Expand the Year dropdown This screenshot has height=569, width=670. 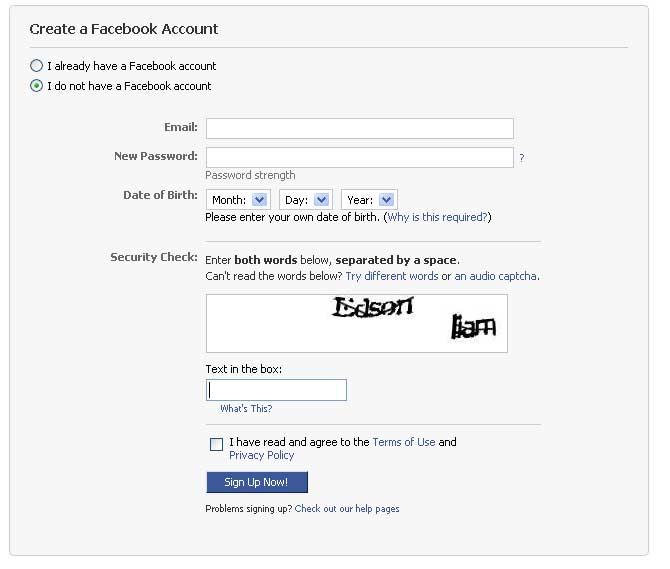369,199
